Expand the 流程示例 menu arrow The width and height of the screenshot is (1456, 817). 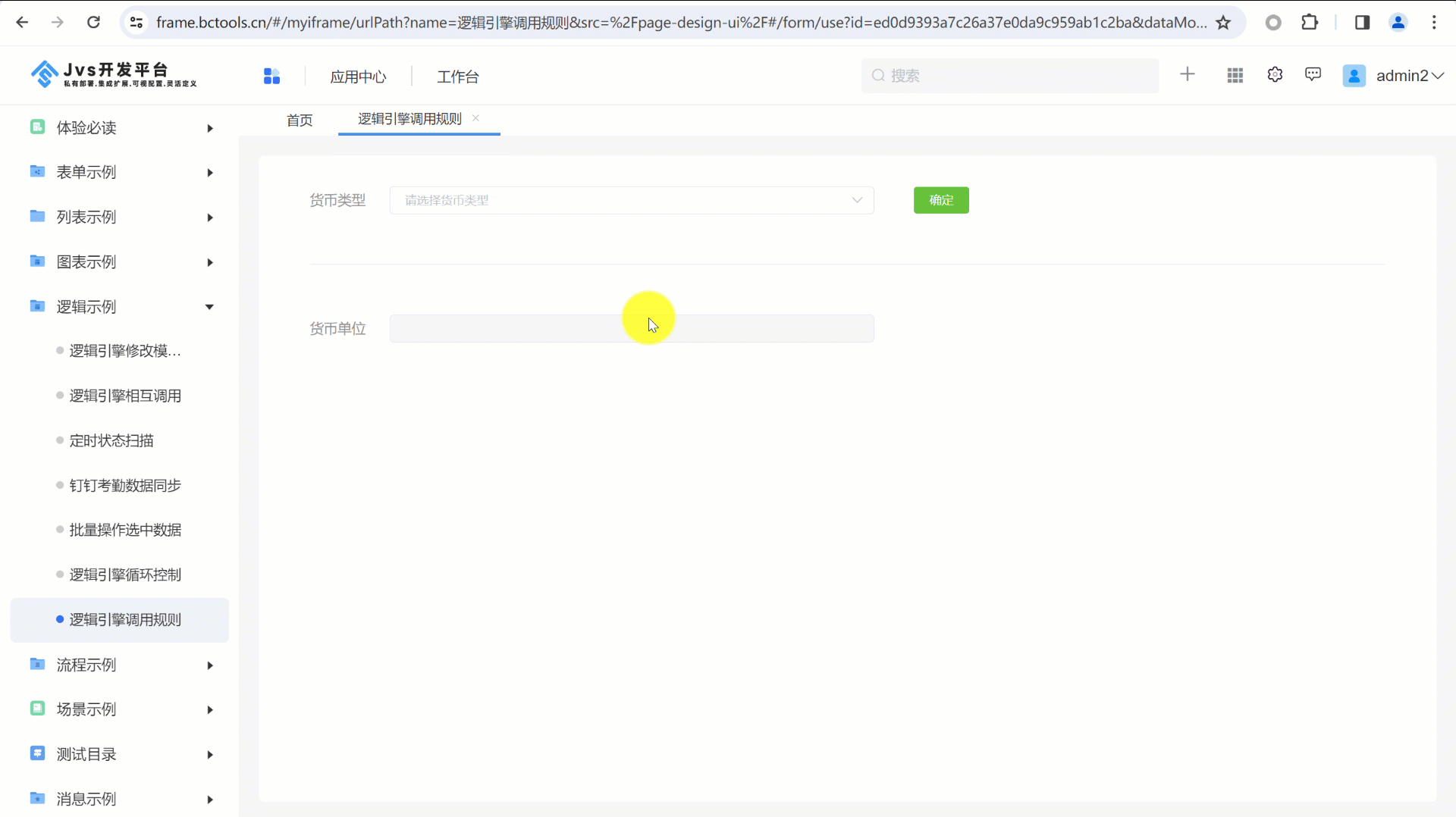click(x=210, y=665)
